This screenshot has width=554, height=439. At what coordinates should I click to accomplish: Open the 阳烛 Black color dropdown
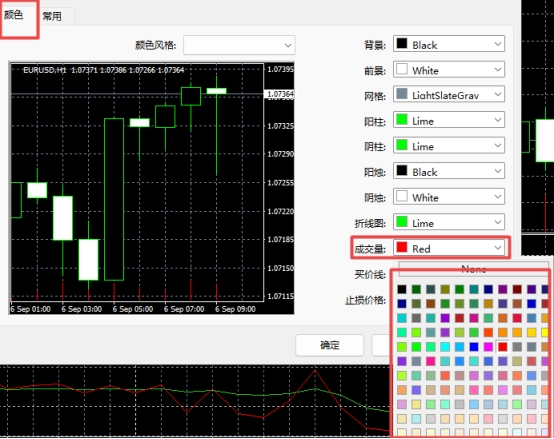pos(449,171)
